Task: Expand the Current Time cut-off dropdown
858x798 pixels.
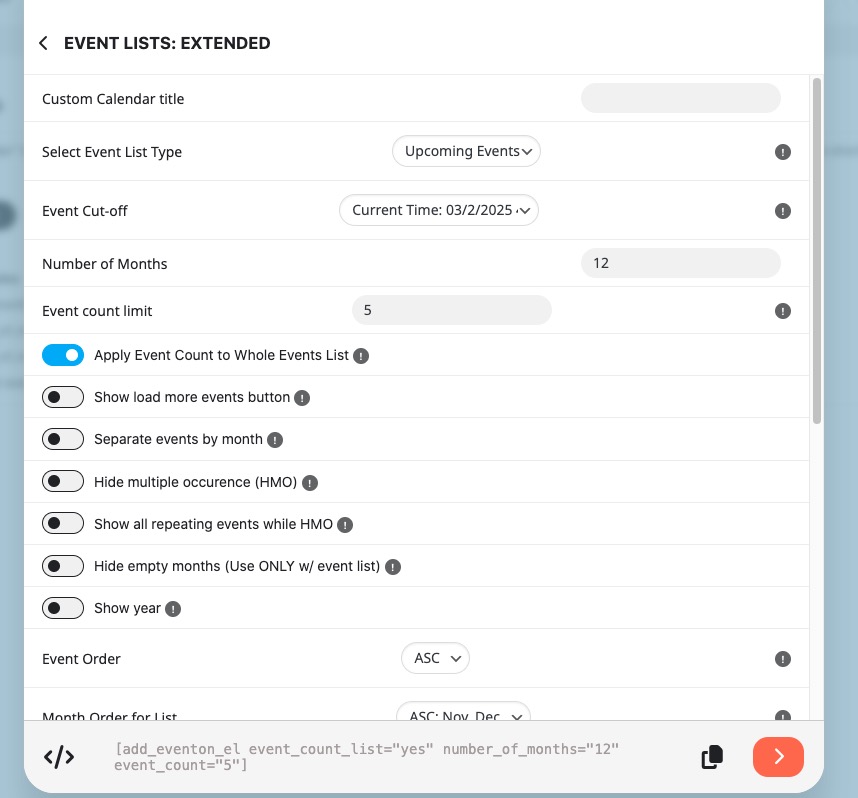Action: [439, 210]
